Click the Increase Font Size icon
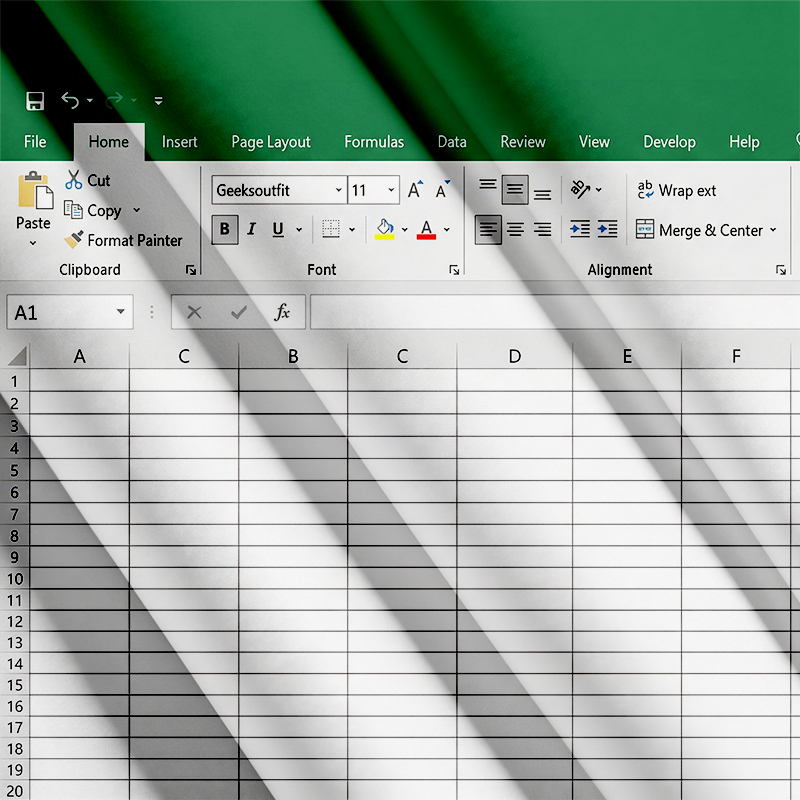Image resolution: width=800 pixels, height=800 pixels. [x=415, y=190]
